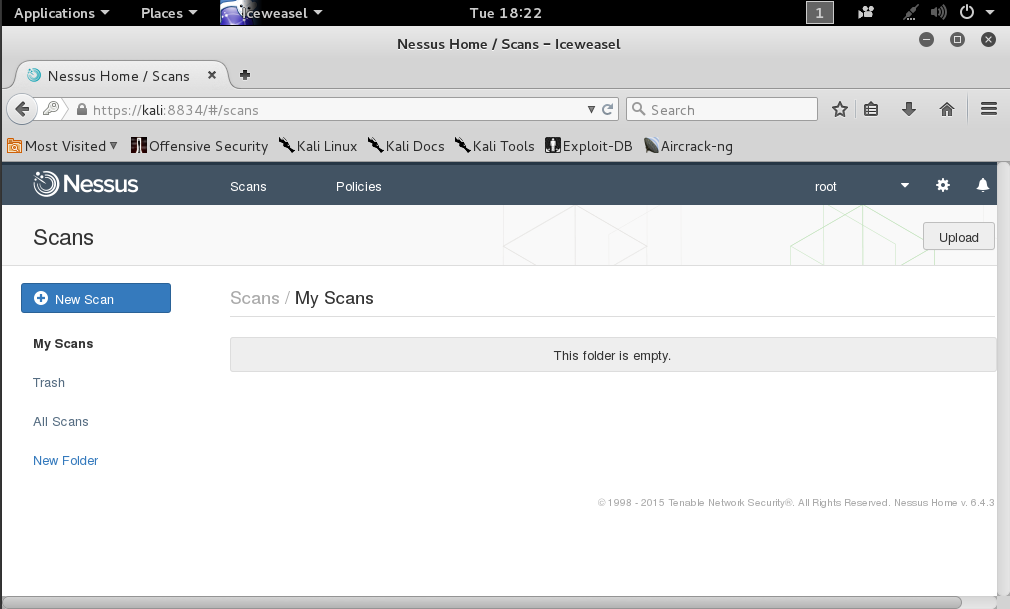The height and width of the screenshot is (609, 1010).
Task: Click the screen recorder camera icon
Action: [866, 12]
